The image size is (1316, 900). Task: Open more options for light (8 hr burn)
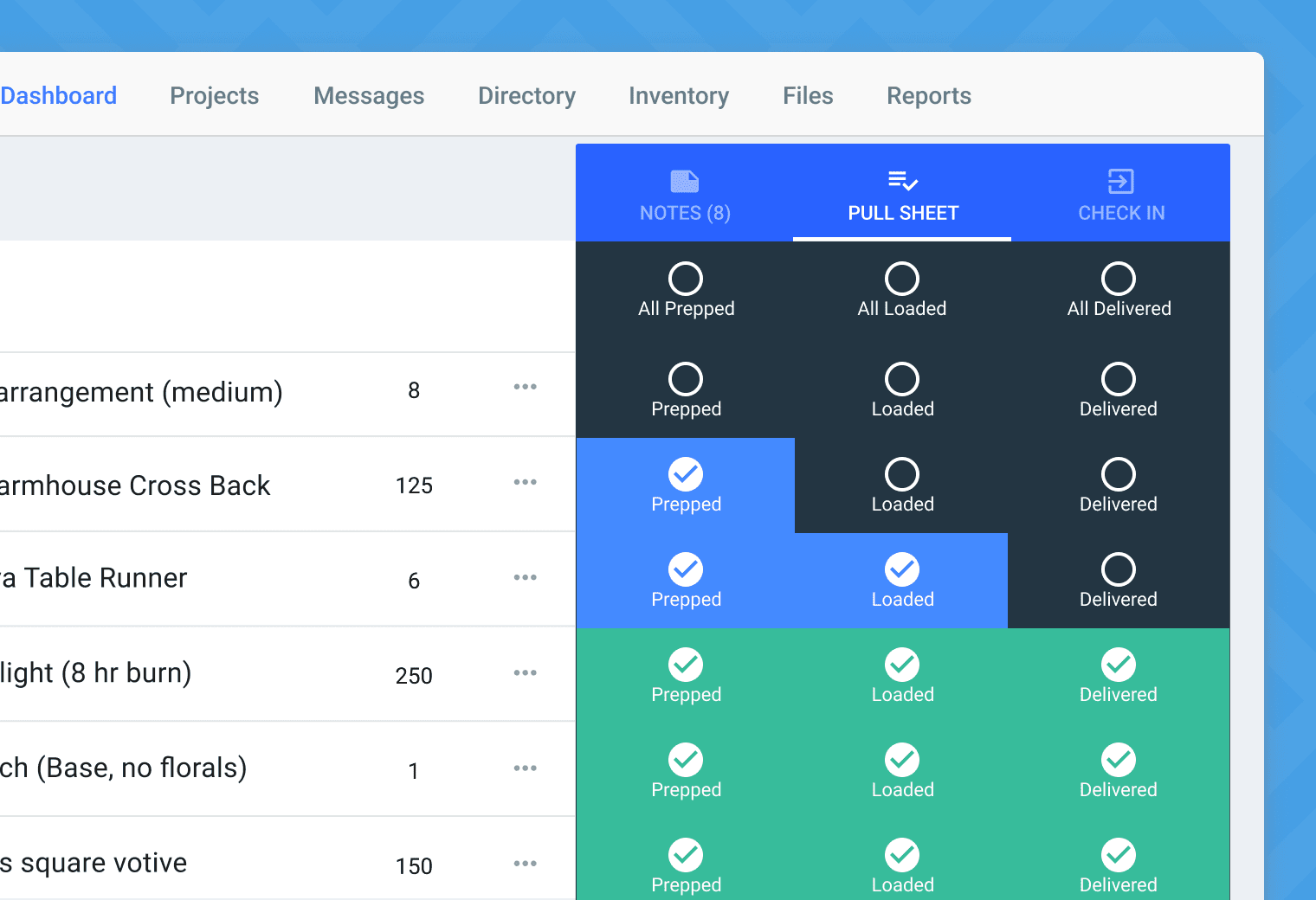[x=525, y=672]
